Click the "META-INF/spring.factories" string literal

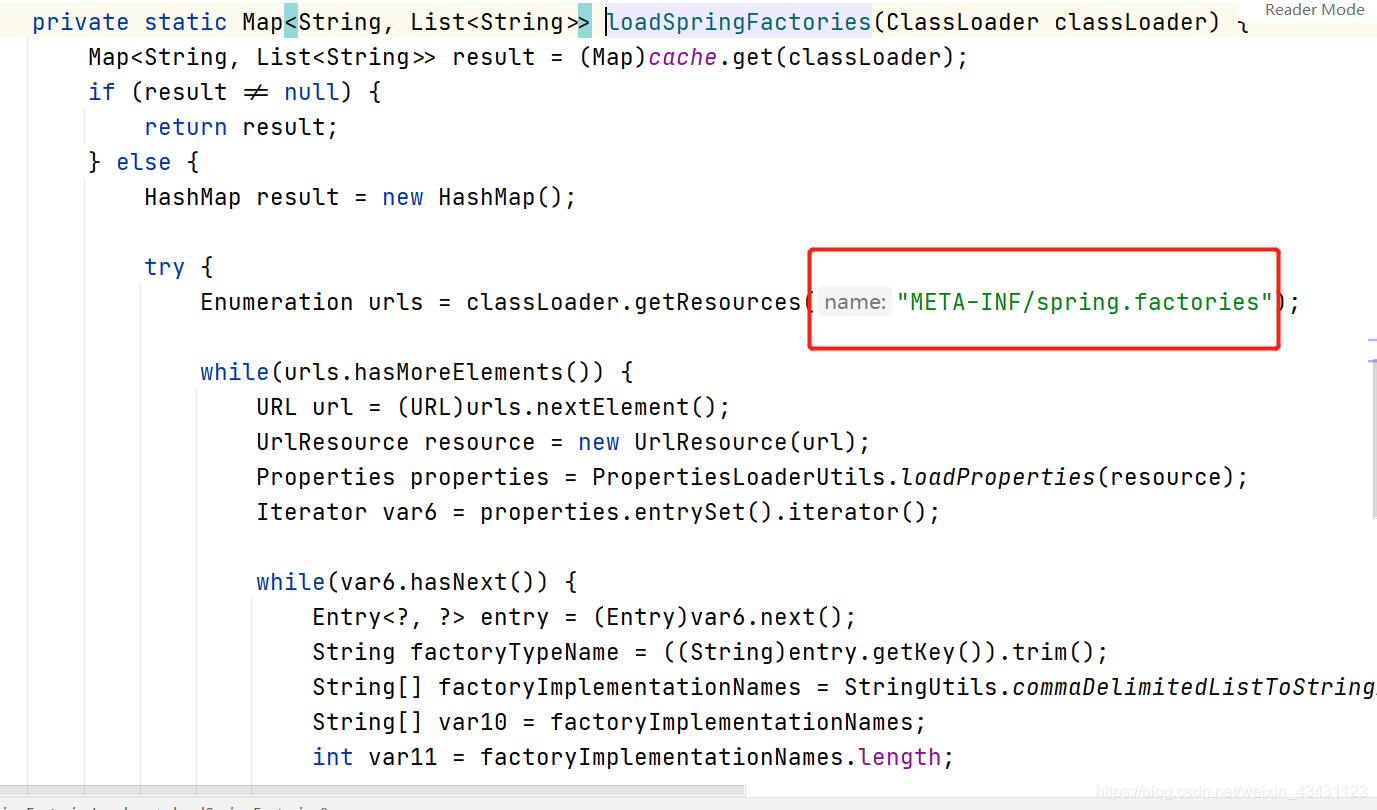coord(1085,302)
